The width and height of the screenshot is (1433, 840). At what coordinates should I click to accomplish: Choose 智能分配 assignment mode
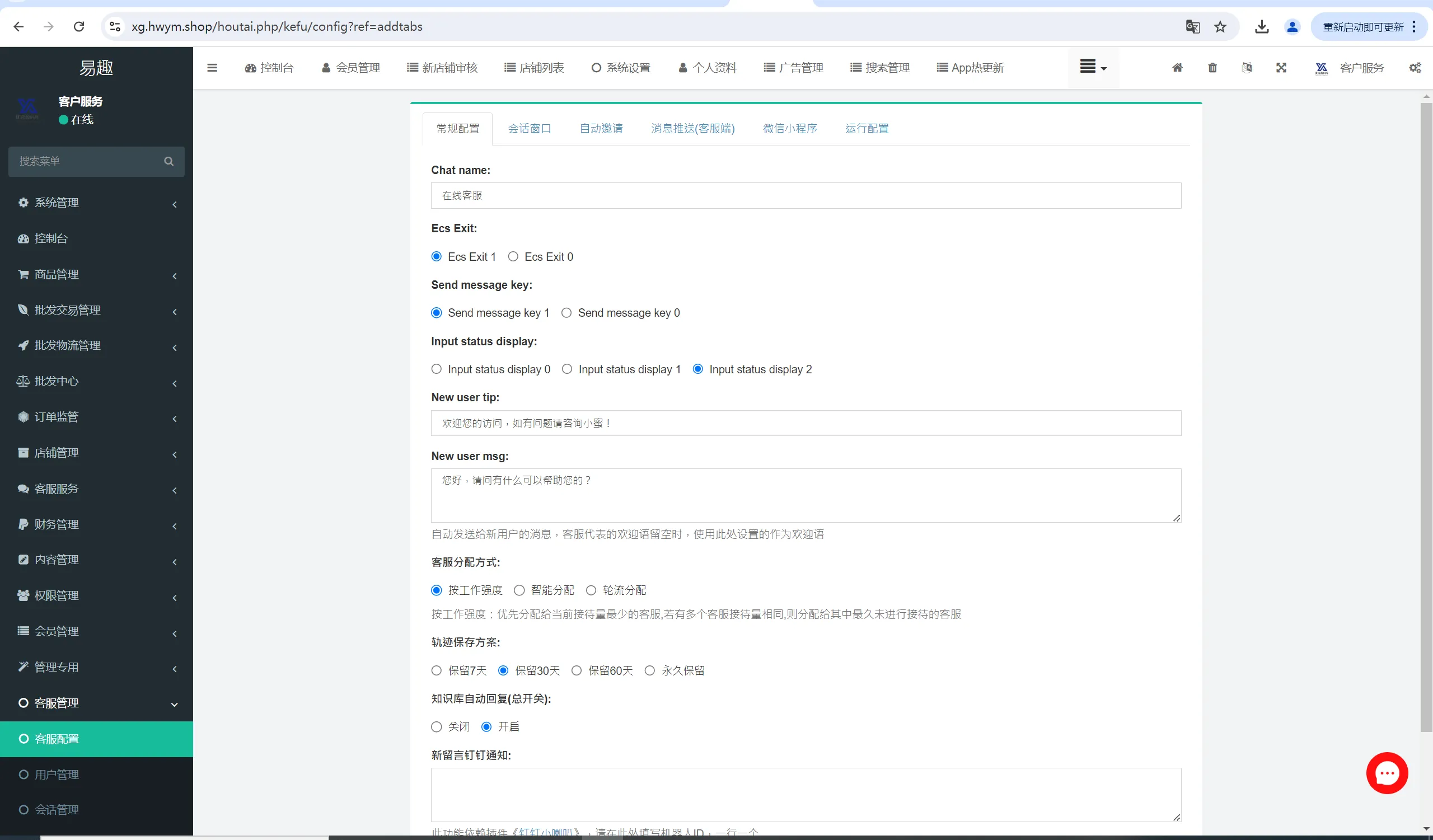point(519,590)
